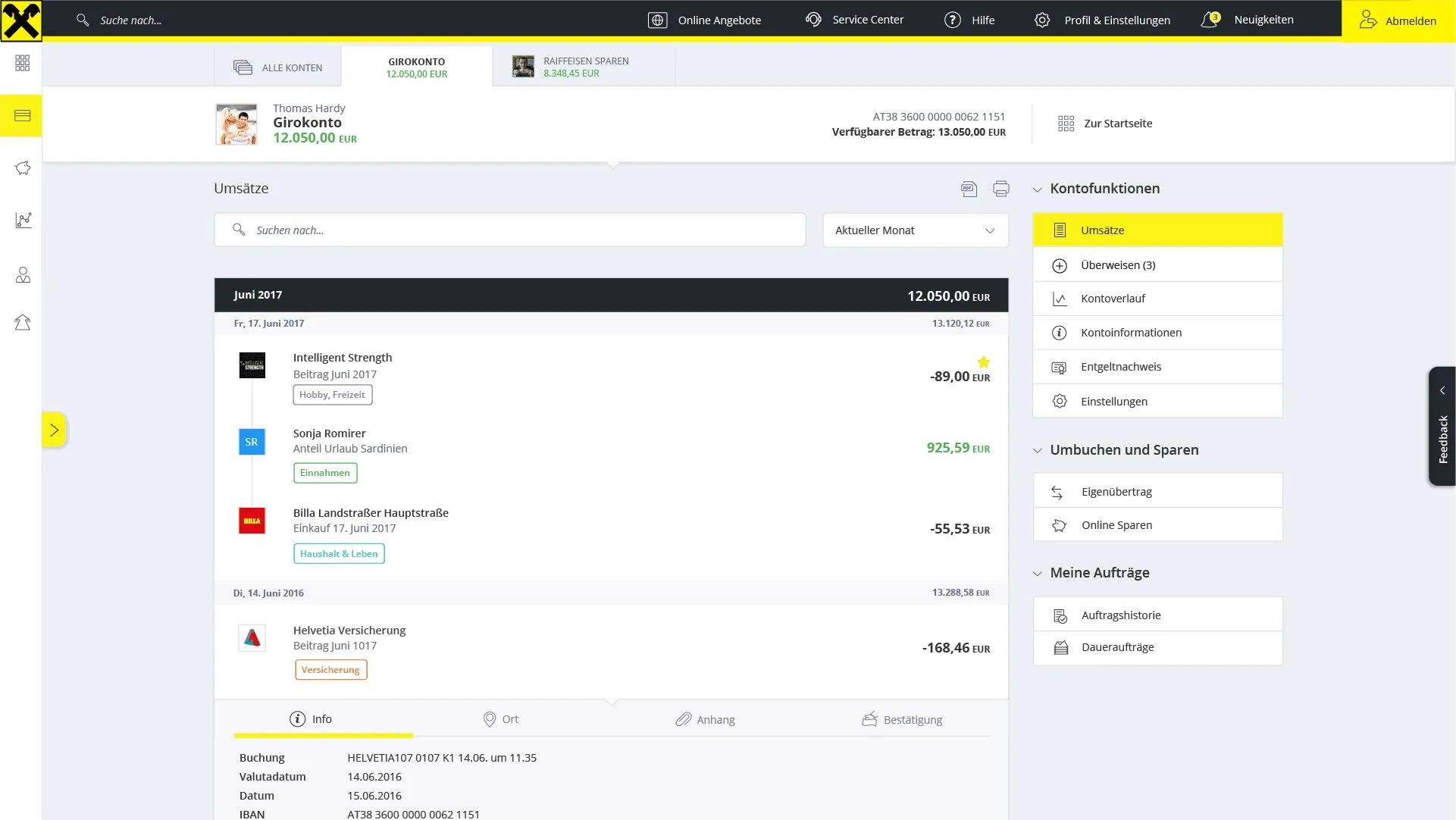Toggle the Haushalt & Leben category tag
Screen dimensions: 1456x820
click(x=339, y=554)
